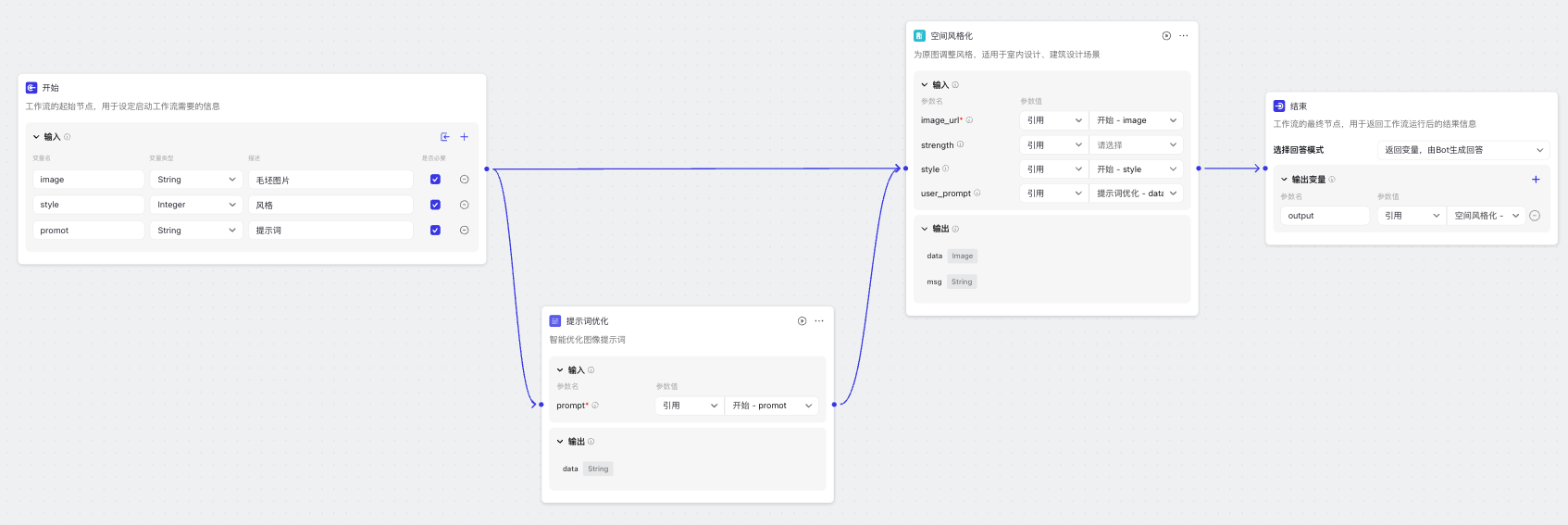Click the output parameter name field

tap(1325, 216)
